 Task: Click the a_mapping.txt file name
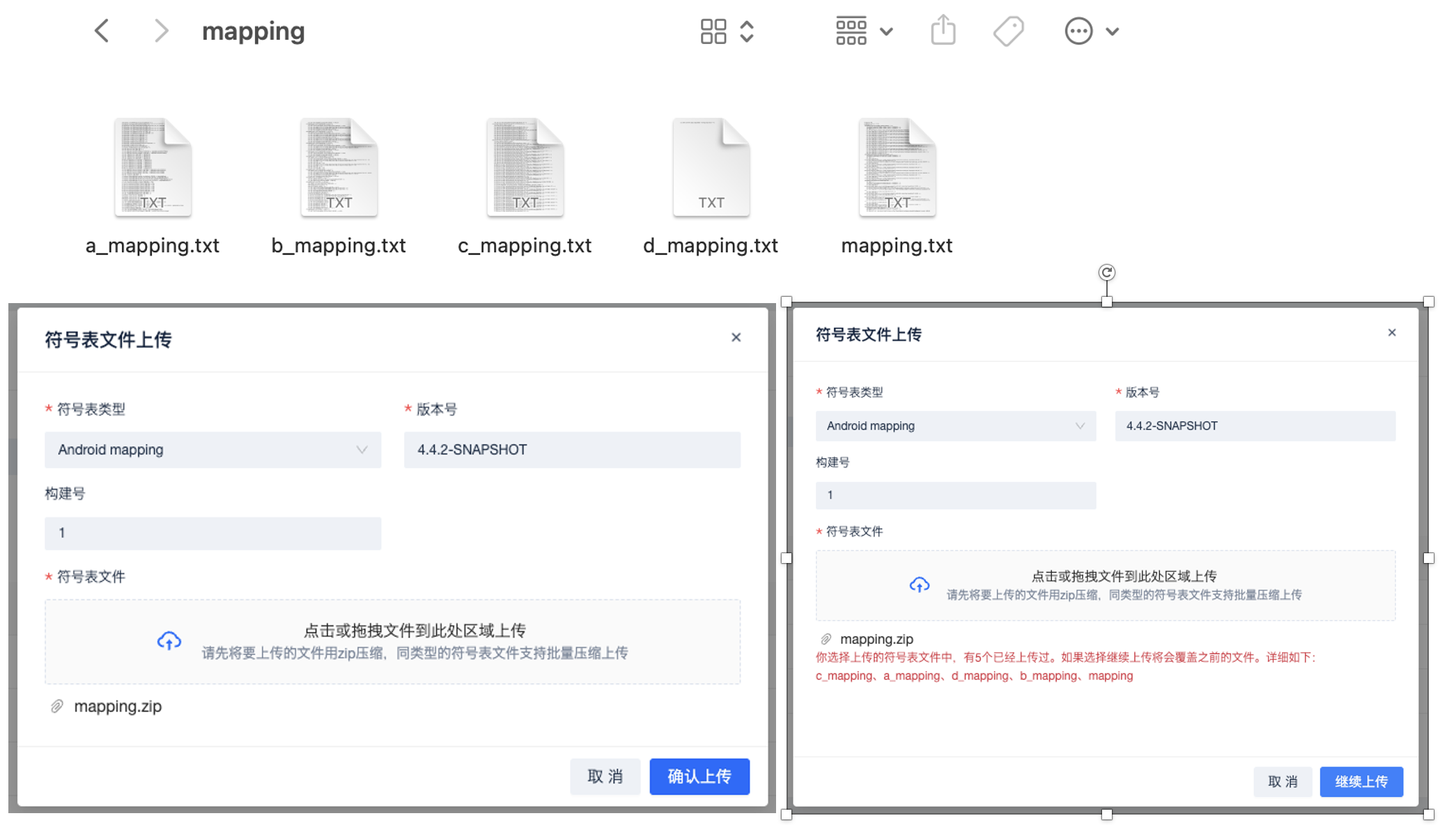pyautogui.click(x=153, y=246)
